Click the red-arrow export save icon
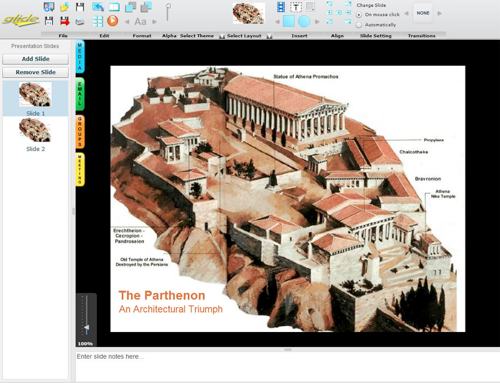The image size is (500, 383). (x=65, y=21)
